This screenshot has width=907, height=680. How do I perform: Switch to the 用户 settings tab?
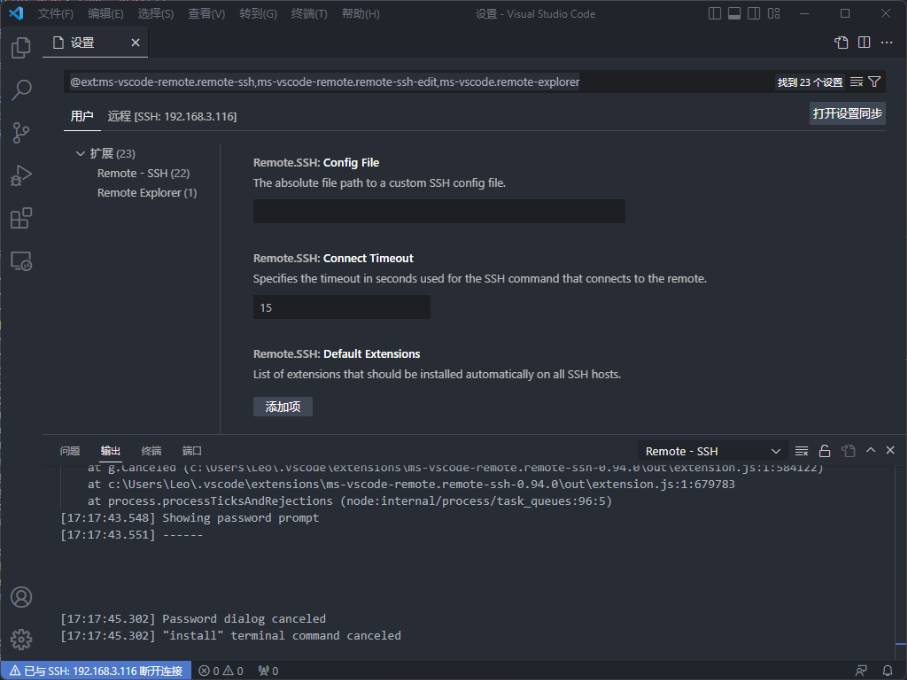pos(82,116)
